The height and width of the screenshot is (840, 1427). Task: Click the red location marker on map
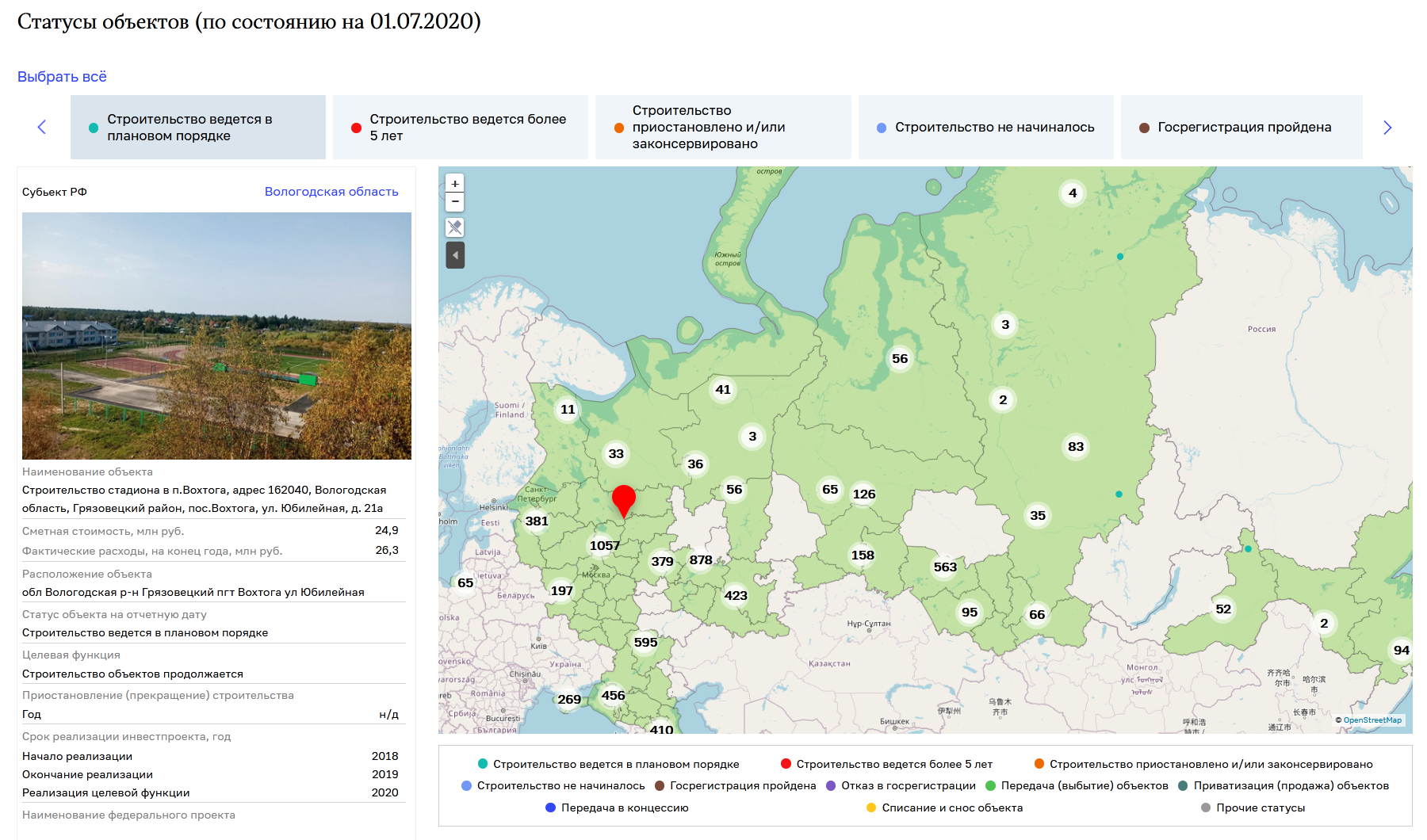click(x=624, y=499)
